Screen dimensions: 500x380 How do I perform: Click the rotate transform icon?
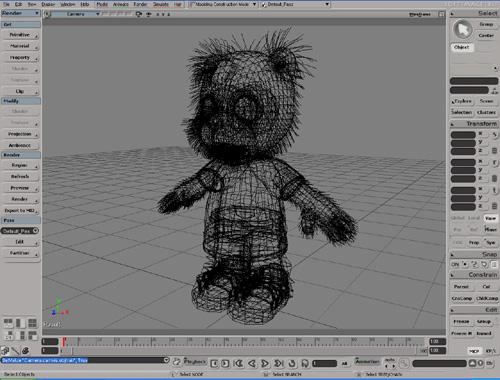tap(495, 162)
